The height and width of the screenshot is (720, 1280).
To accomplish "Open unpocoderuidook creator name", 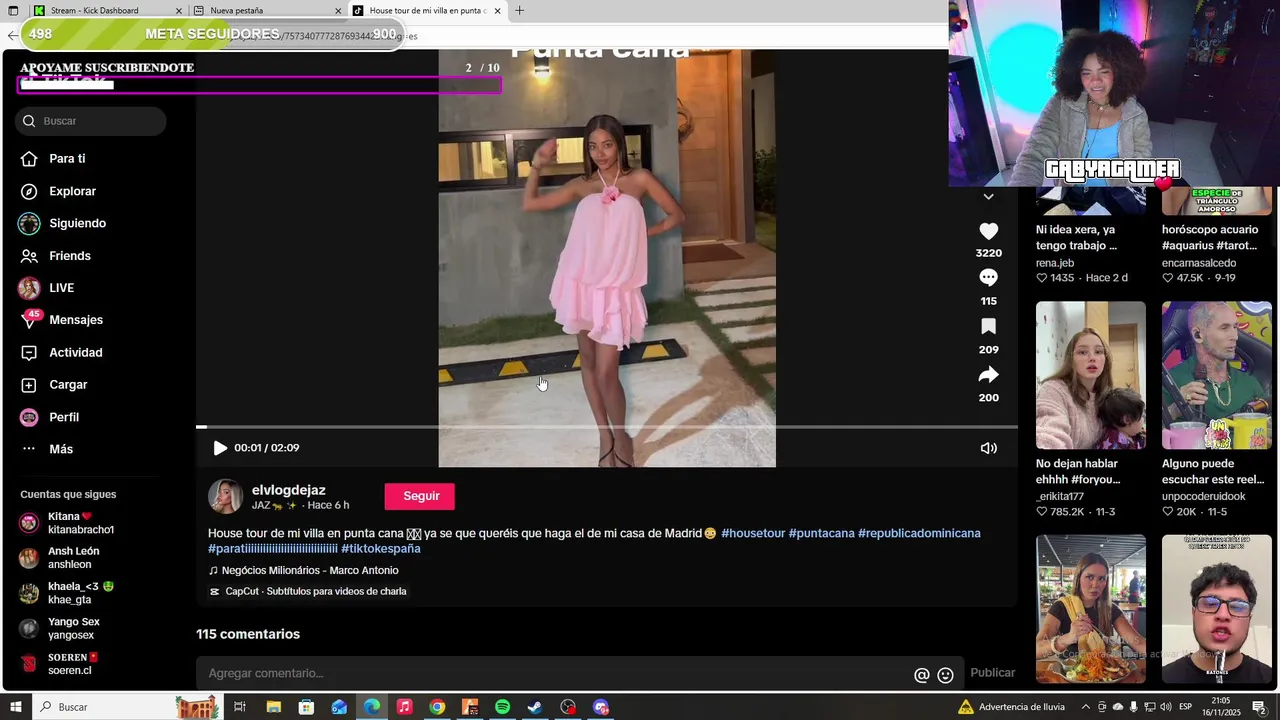I will (1204, 497).
